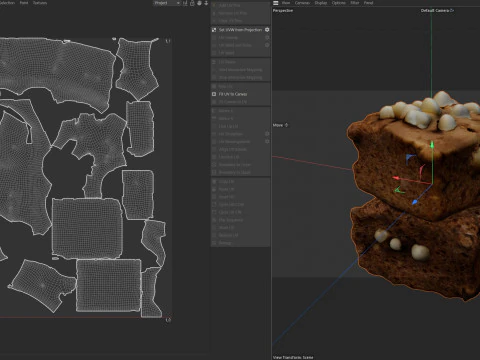
Task: Open the Panel menu
Action: [368, 3]
